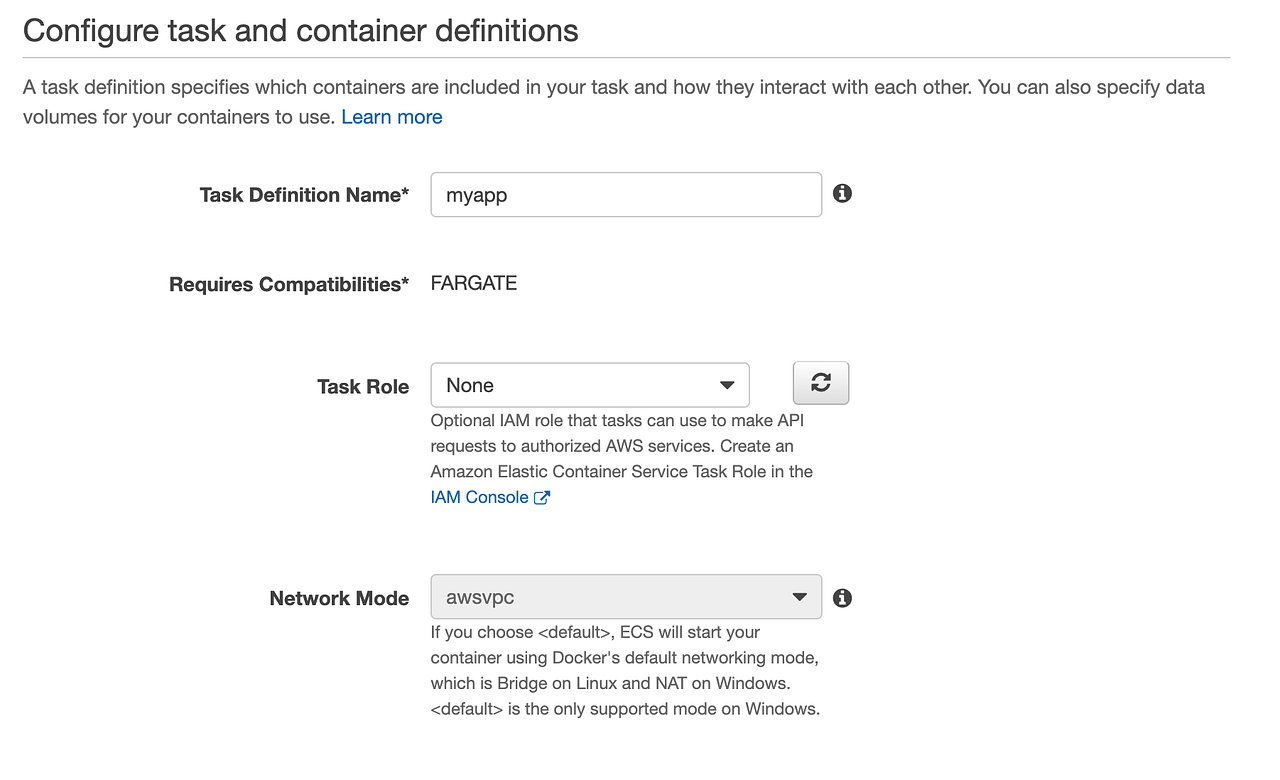Click the Requires Compatibilities label

288,284
